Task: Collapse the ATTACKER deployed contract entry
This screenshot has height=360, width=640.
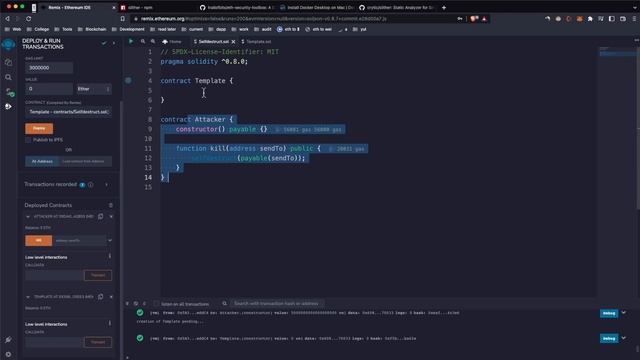Action: [x=28, y=217]
